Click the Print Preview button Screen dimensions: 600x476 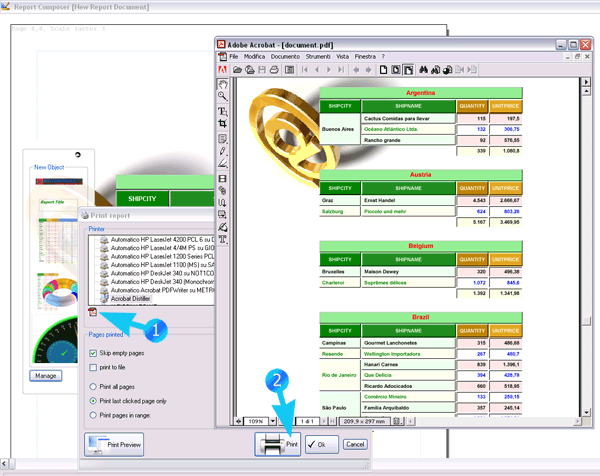114,445
